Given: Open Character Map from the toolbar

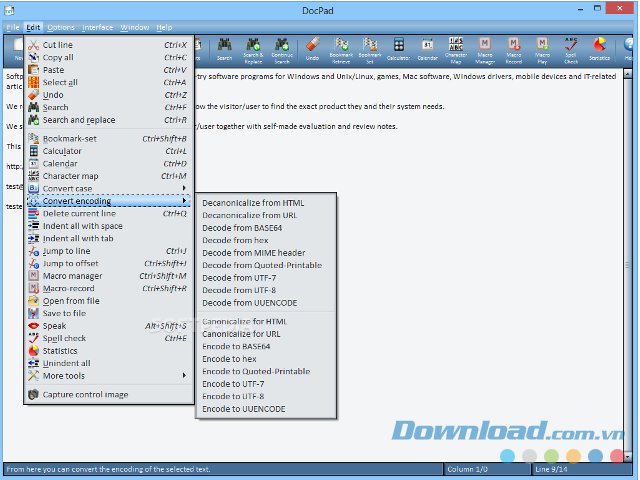Looking at the screenshot, I should 455,48.
